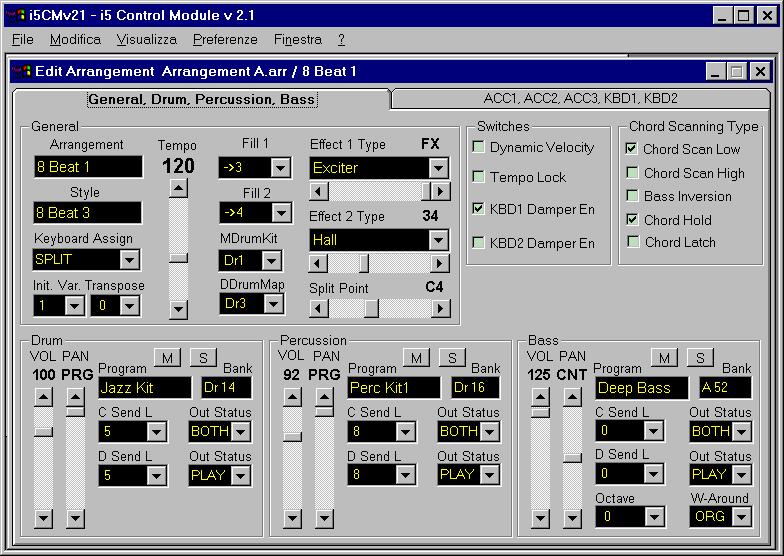Open the Preferenze menu
The height and width of the screenshot is (556, 784).
225,40
